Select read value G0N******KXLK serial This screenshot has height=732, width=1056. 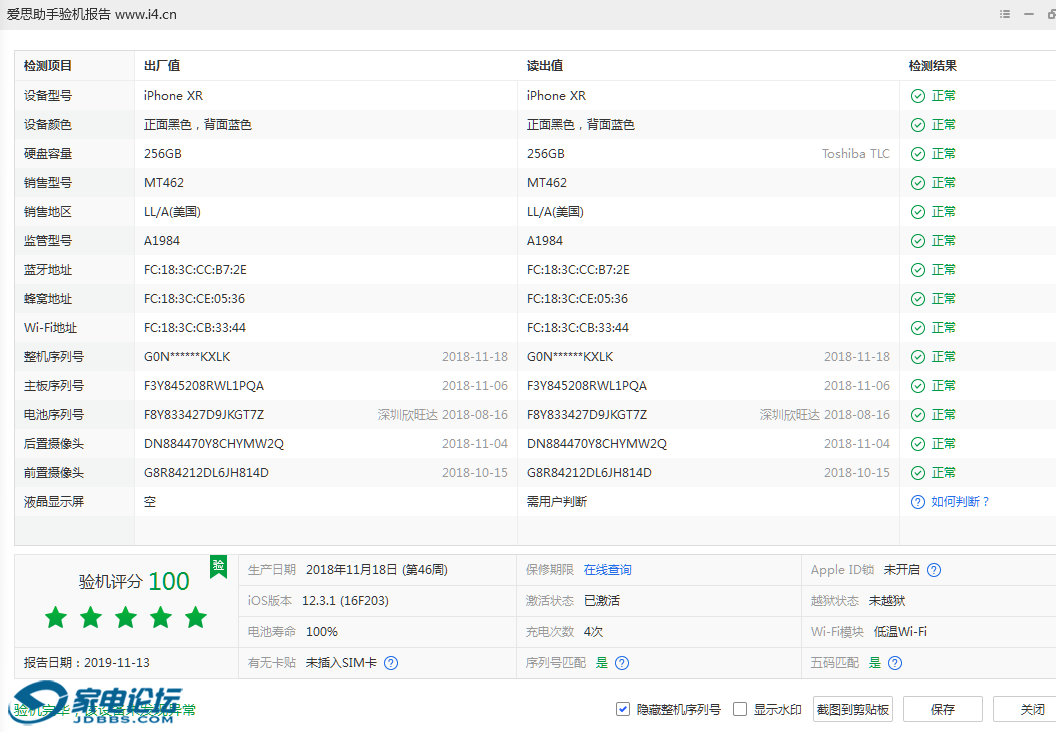click(x=570, y=357)
